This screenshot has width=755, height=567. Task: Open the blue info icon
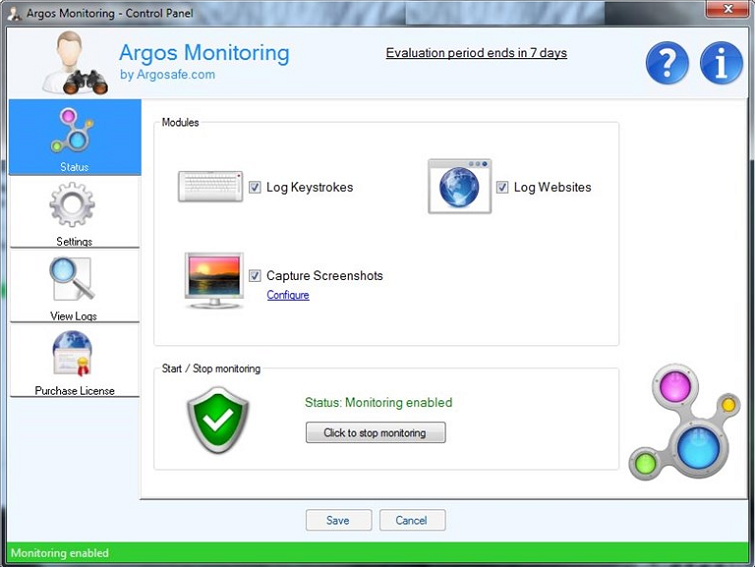[x=721, y=64]
